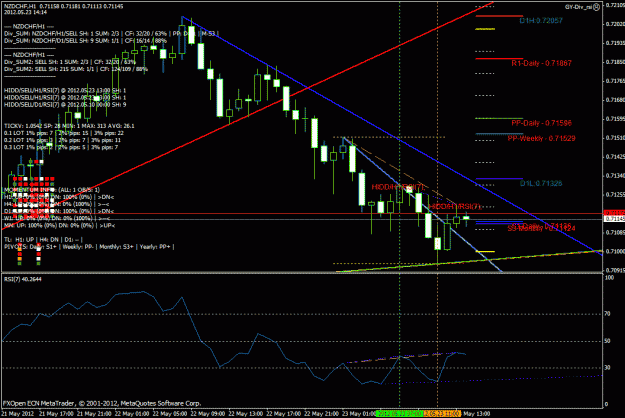Image resolution: width=625 pixels, height=418 pixels.
Task: Click the D1H:0.72057 level label
Action: [x=541, y=21]
